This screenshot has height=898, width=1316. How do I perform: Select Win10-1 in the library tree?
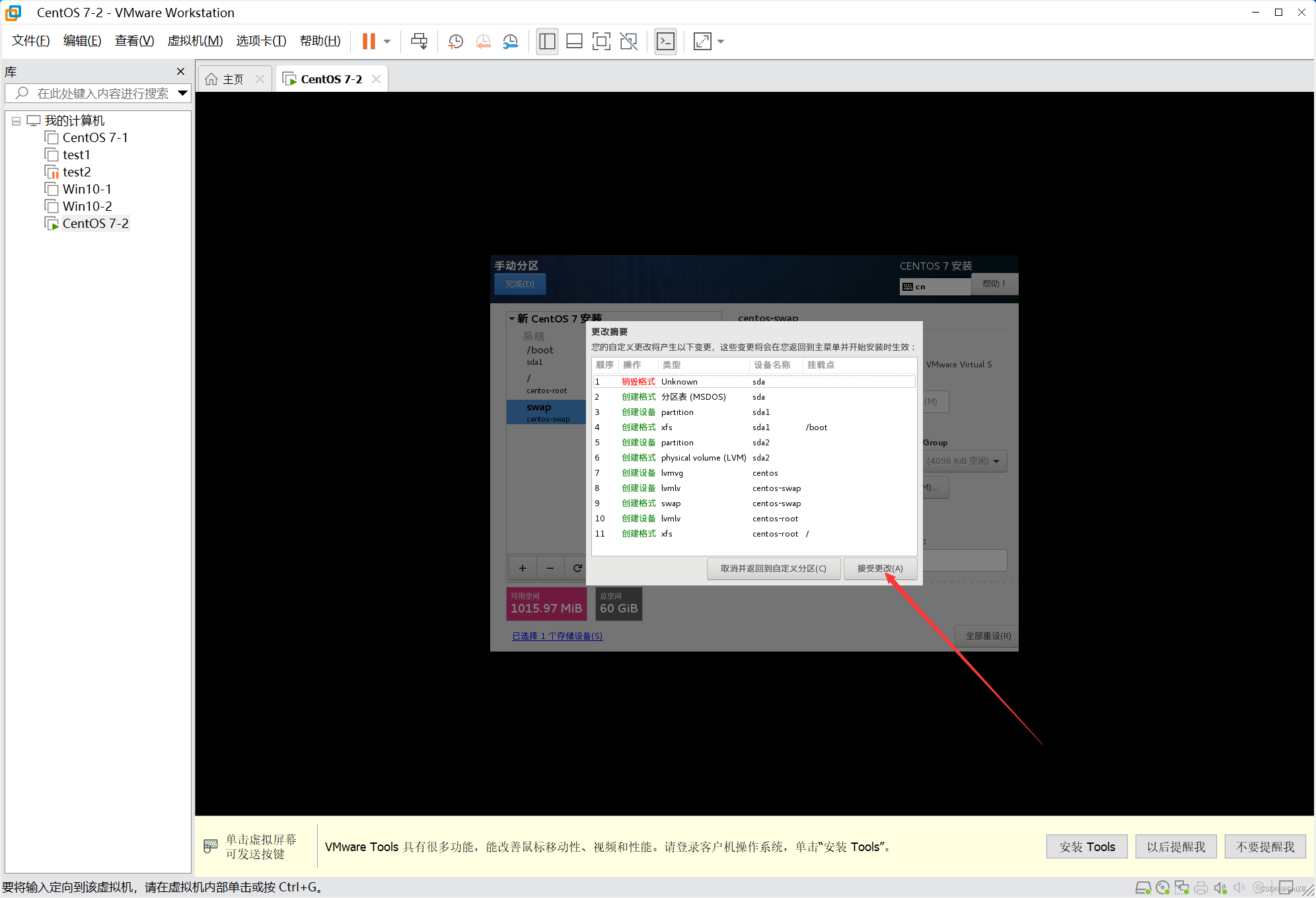coord(87,189)
